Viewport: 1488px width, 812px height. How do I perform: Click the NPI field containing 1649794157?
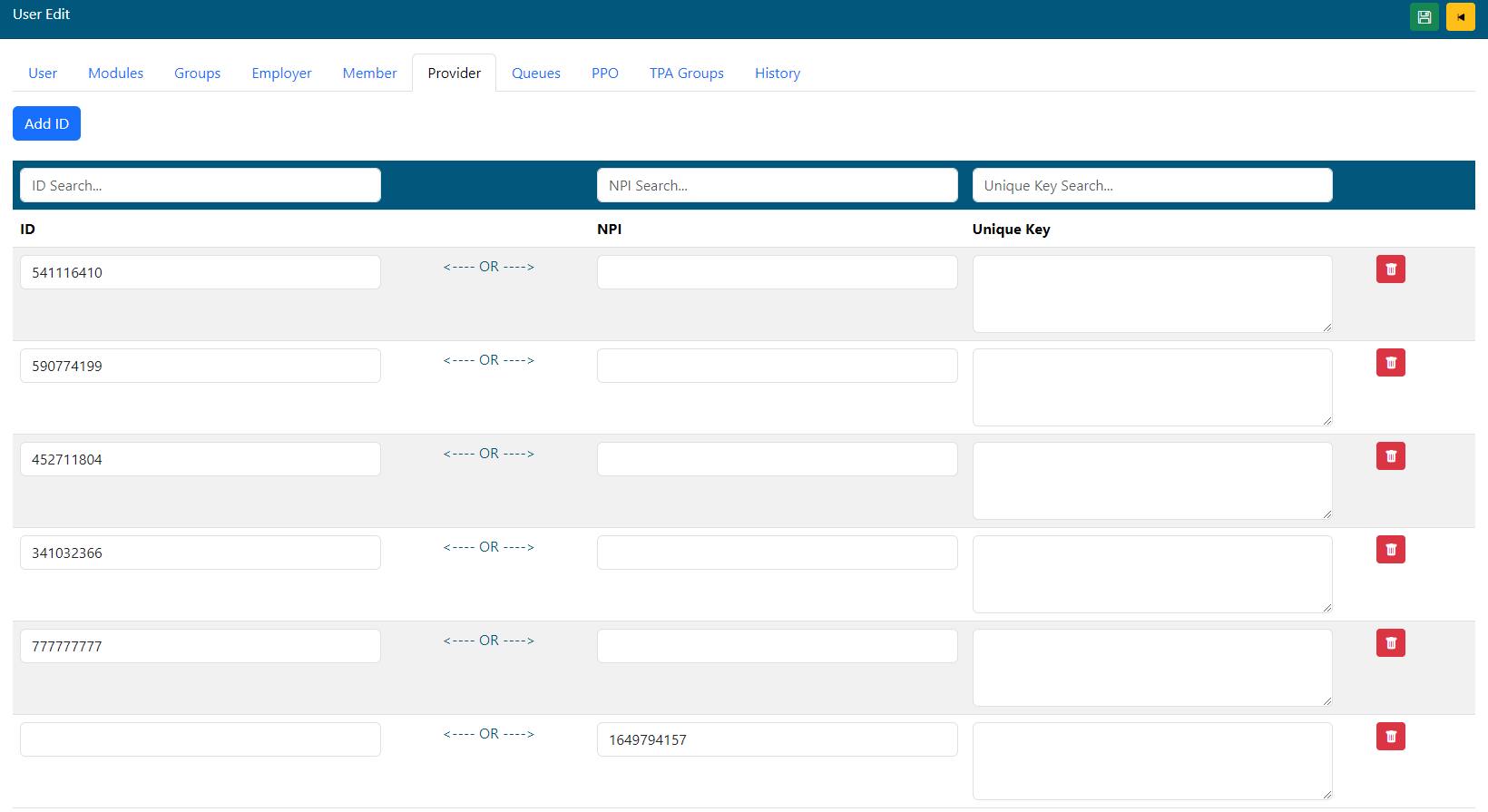(x=777, y=740)
